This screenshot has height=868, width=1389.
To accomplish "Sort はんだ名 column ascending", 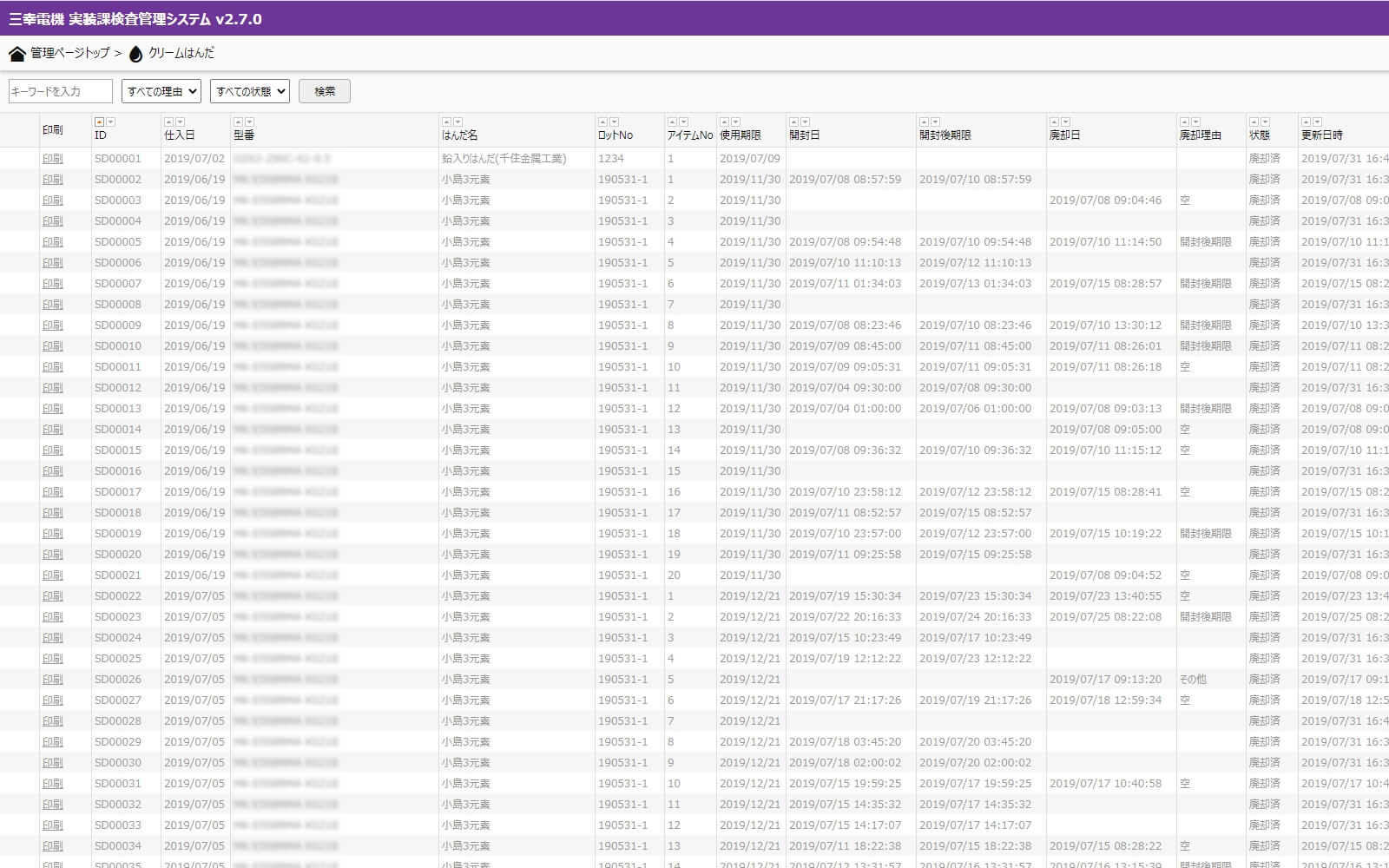I will [x=446, y=122].
